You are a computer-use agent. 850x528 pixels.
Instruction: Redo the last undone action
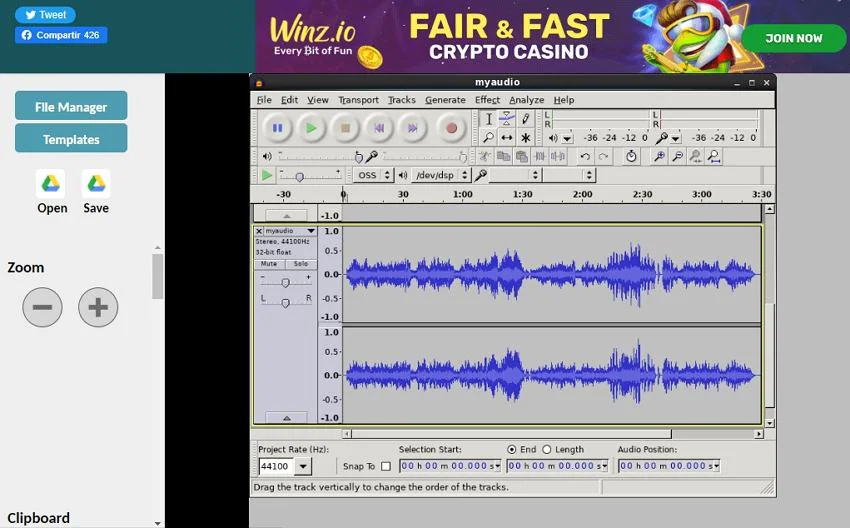603,157
